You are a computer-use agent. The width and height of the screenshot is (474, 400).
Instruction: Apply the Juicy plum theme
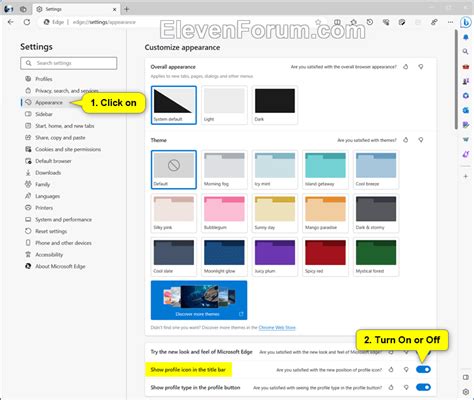coord(275,257)
